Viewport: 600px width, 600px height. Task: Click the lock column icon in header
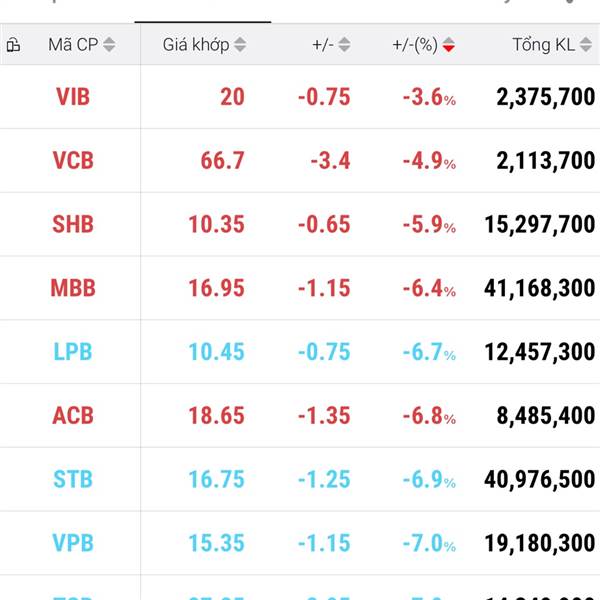(x=13, y=45)
